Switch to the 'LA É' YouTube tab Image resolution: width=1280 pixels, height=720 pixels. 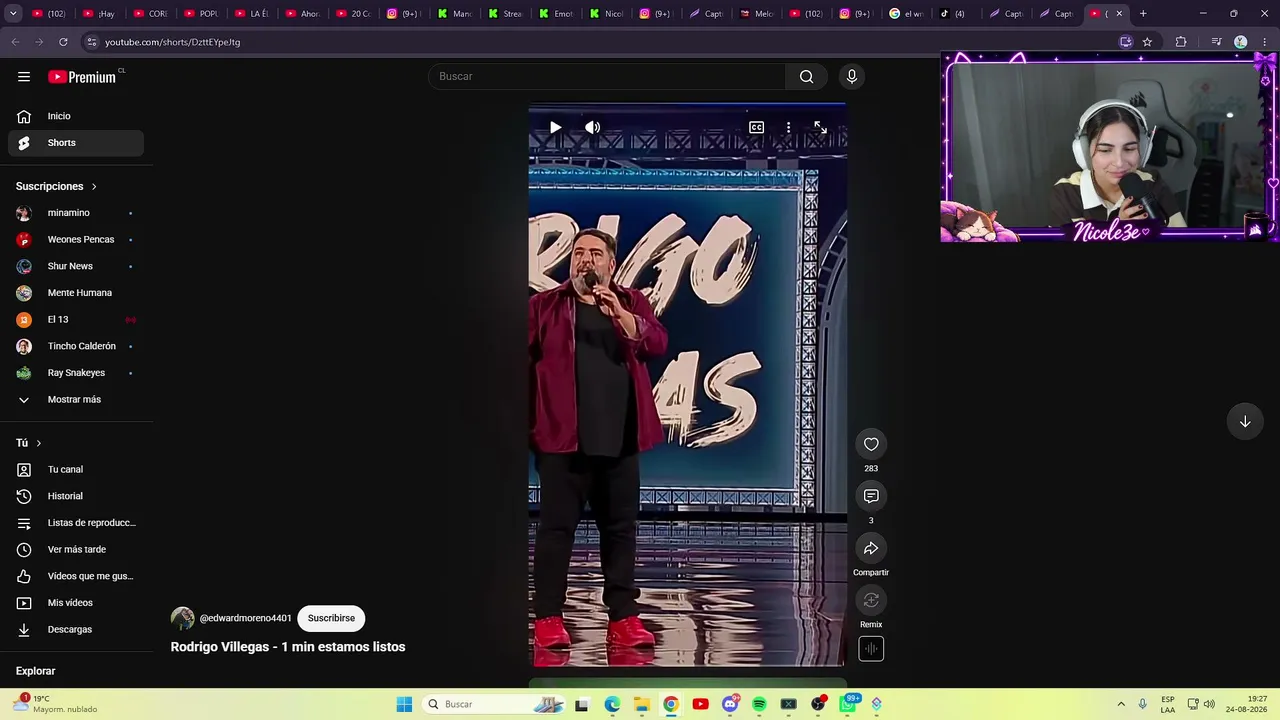tap(252, 14)
